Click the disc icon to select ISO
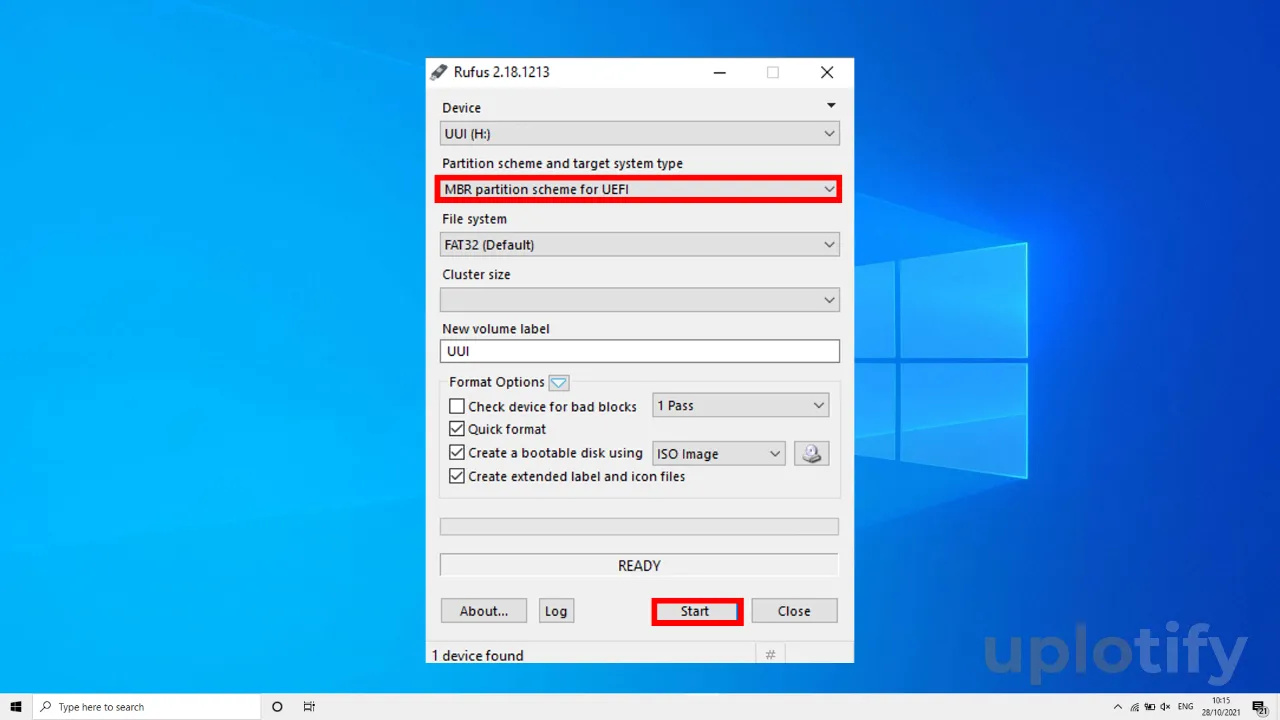 coord(812,453)
